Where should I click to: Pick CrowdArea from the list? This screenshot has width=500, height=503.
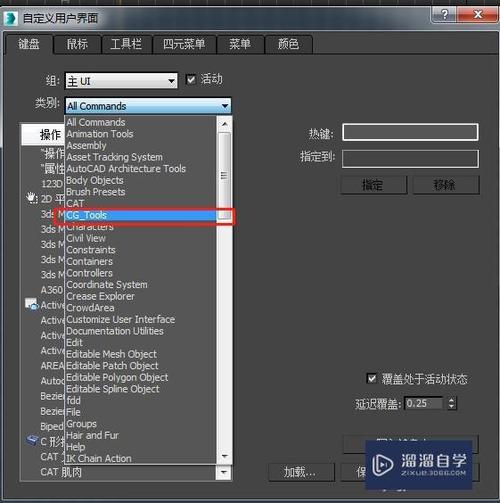(90, 308)
